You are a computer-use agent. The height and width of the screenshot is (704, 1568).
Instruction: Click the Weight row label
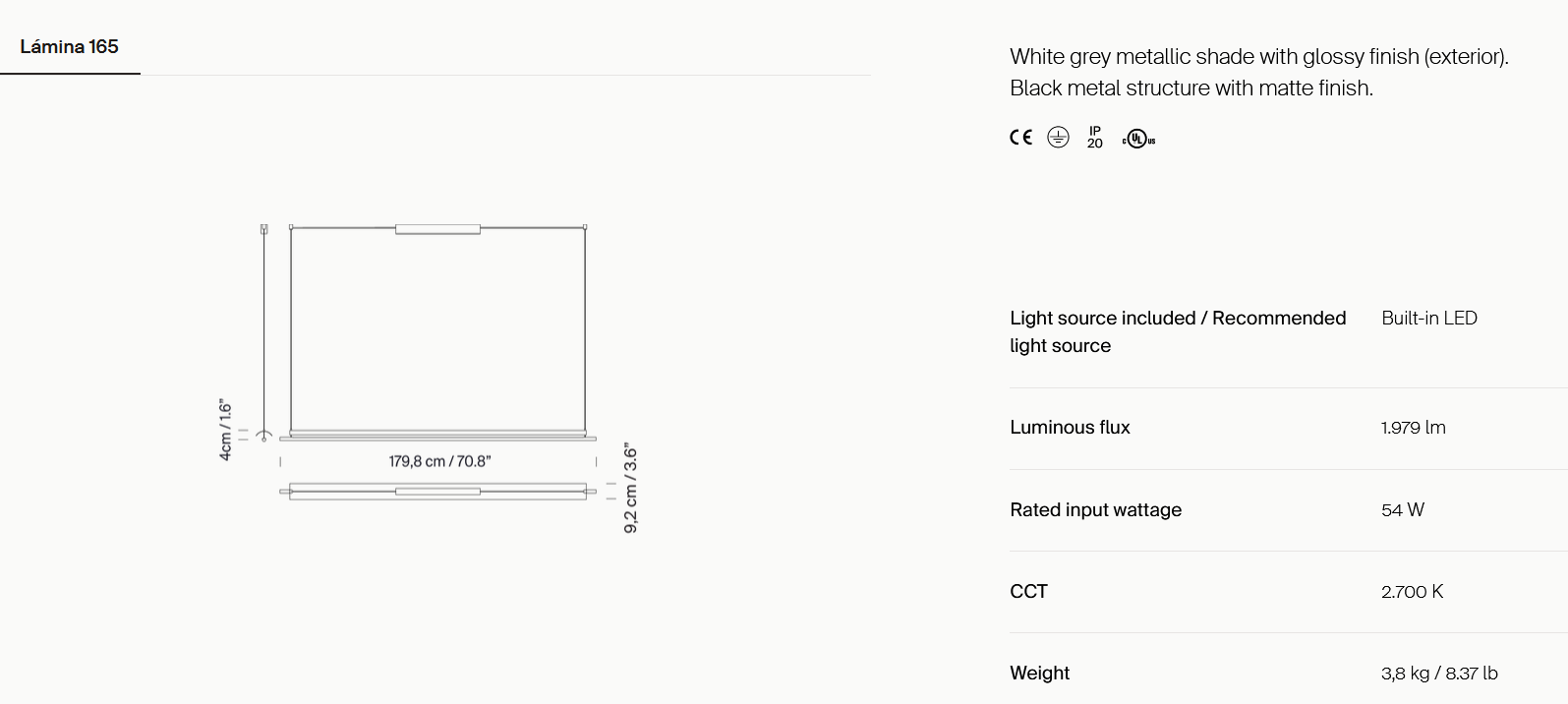click(1039, 674)
